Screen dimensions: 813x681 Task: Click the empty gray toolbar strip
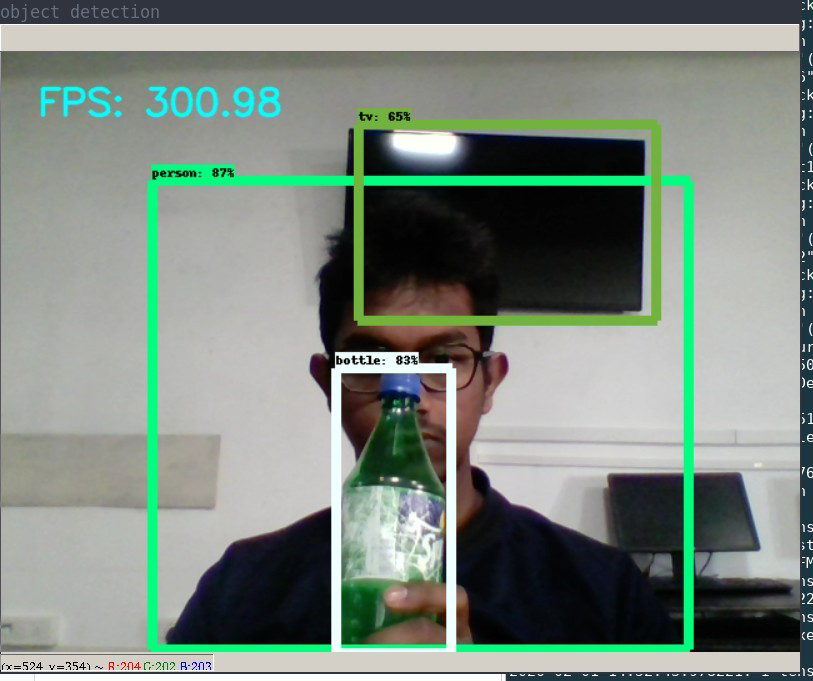(400, 38)
